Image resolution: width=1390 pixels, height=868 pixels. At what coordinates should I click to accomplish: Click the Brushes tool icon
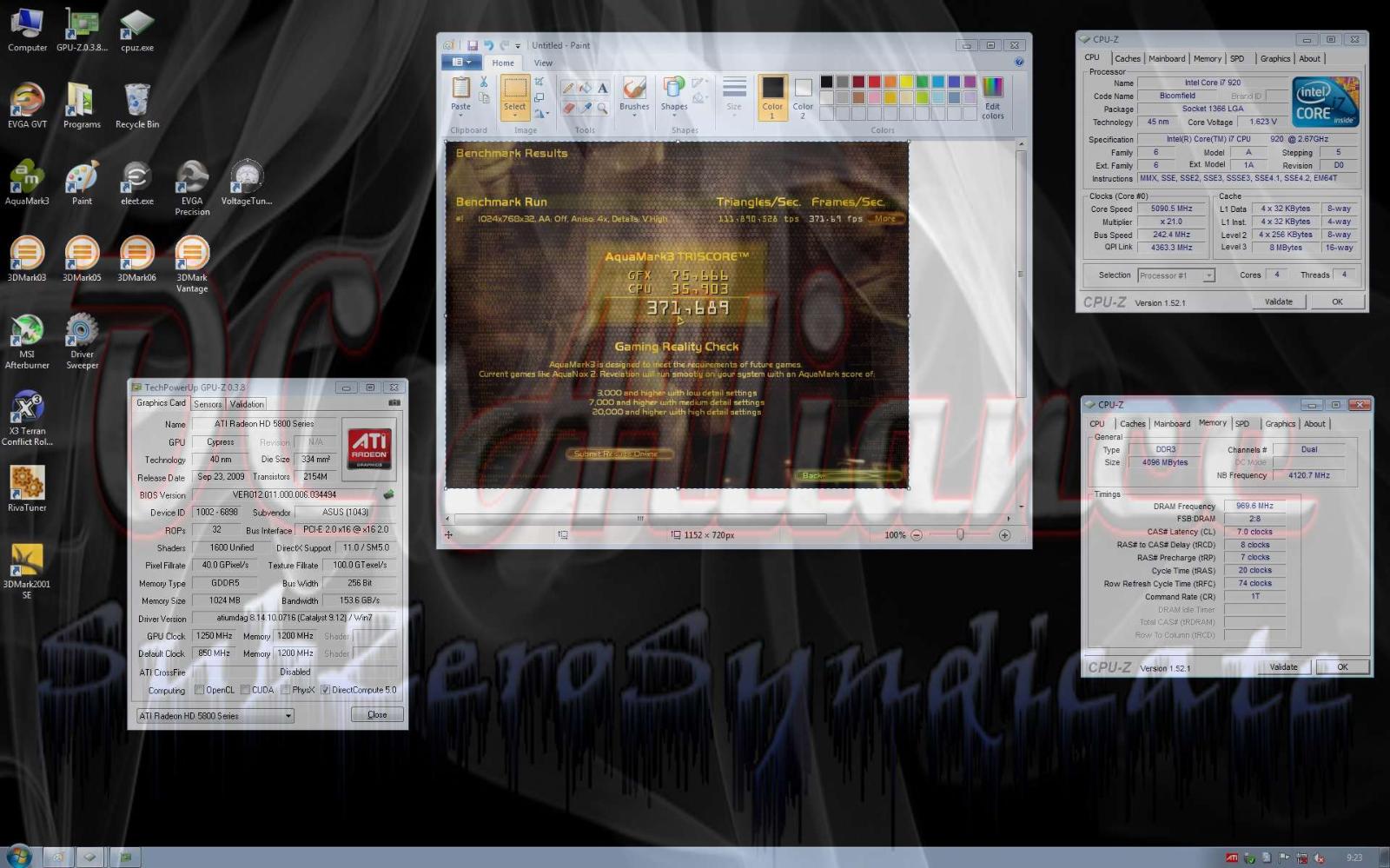pos(634,88)
